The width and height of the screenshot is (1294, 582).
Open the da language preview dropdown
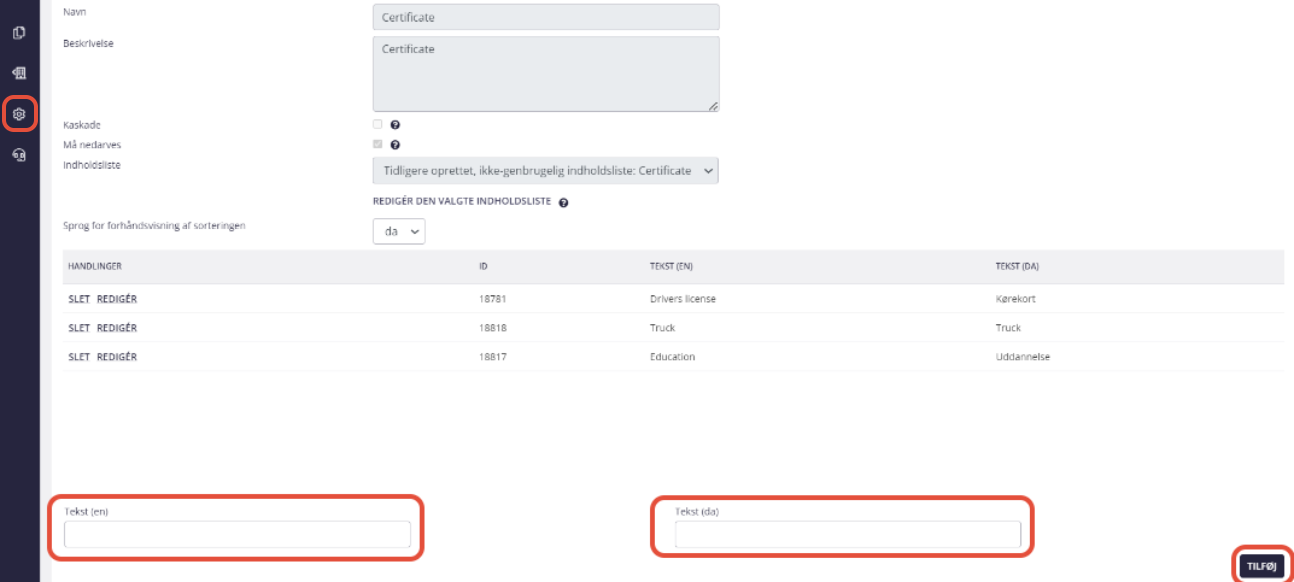399,231
